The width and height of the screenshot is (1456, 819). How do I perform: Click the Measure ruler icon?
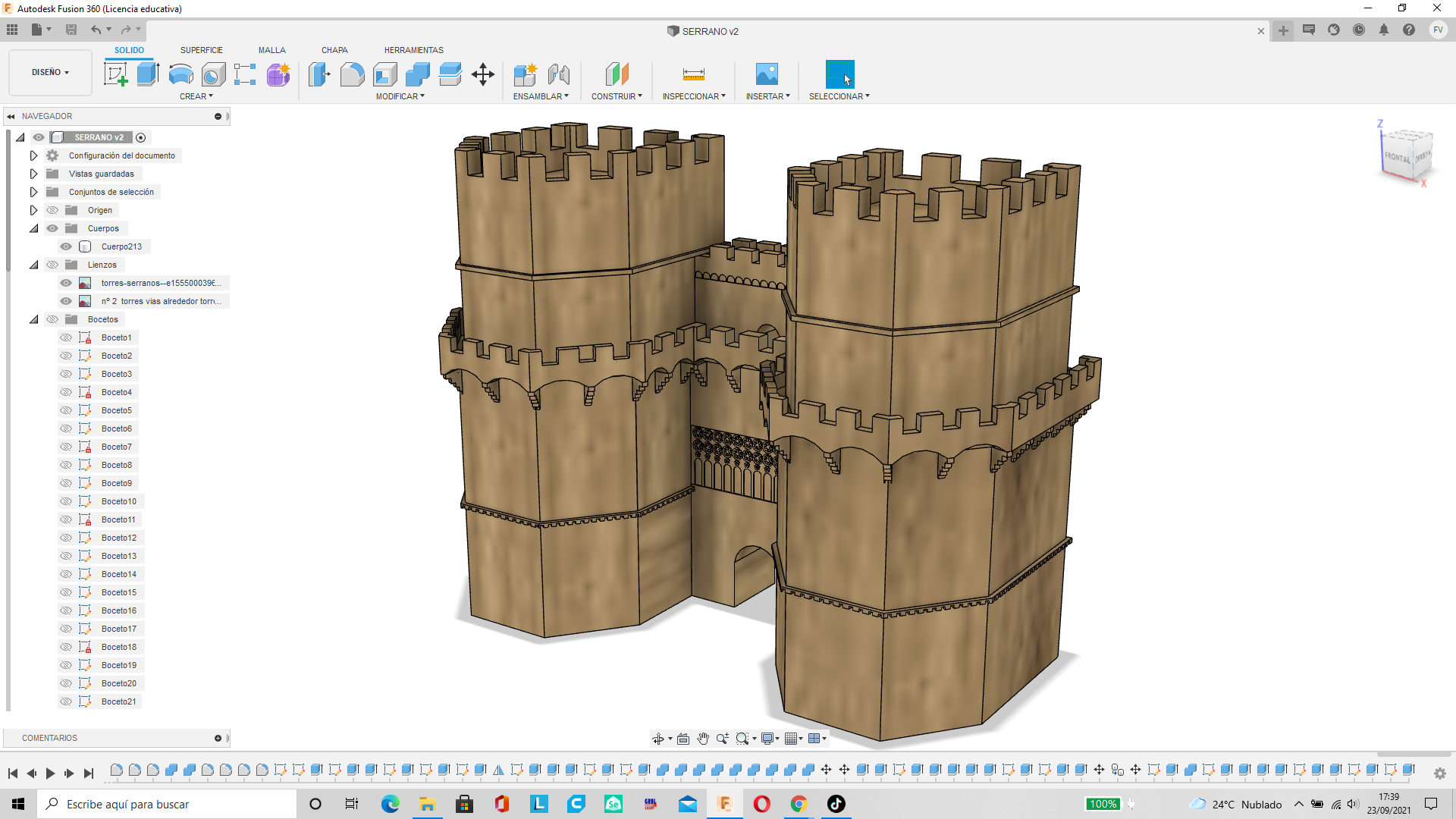click(693, 74)
